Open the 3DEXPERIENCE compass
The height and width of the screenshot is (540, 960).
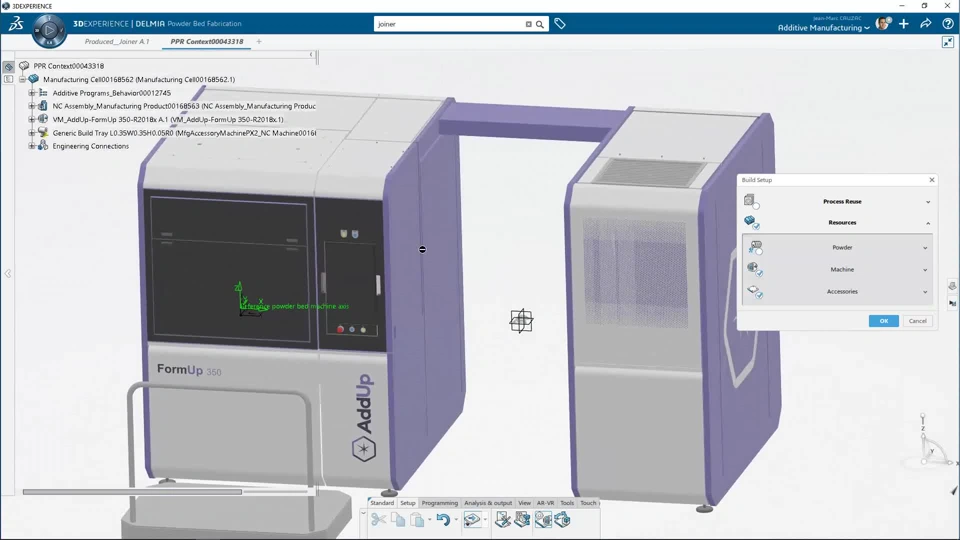click(49, 30)
